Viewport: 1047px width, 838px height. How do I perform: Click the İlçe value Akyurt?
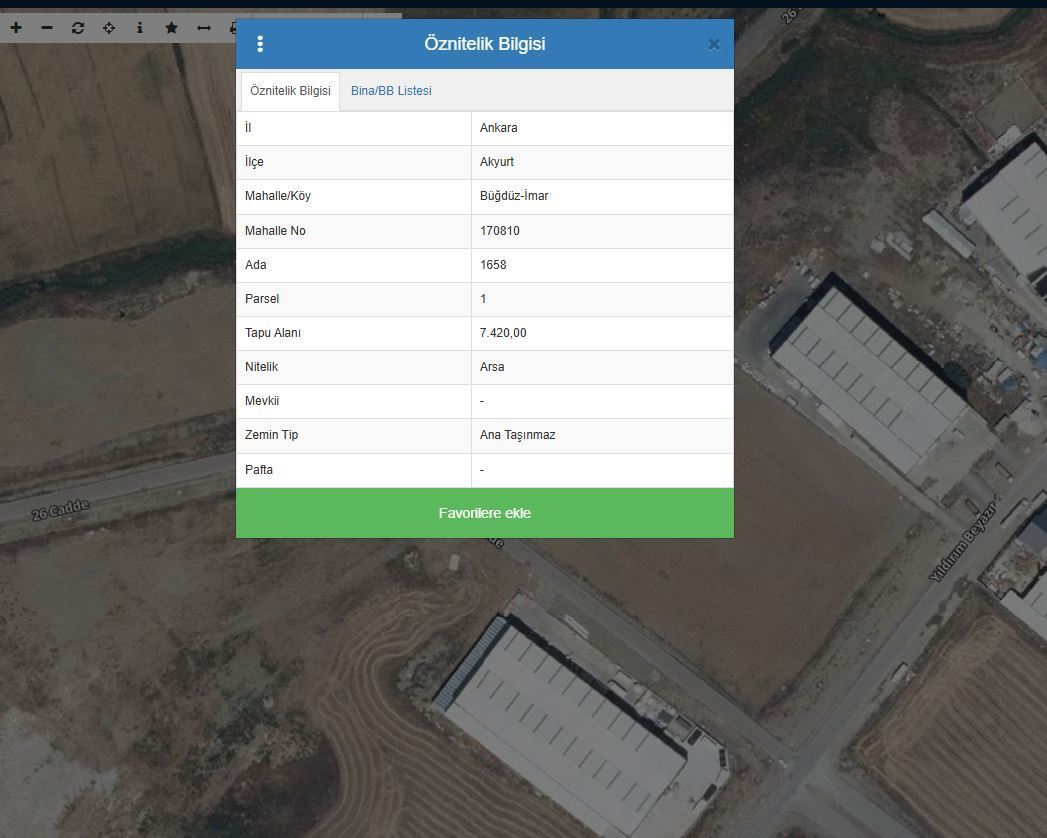[497, 162]
